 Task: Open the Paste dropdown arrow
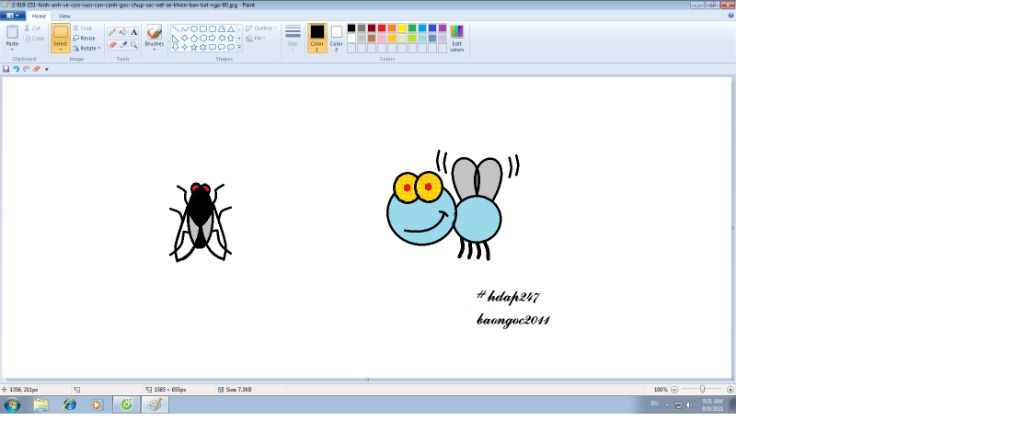pos(12,50)
